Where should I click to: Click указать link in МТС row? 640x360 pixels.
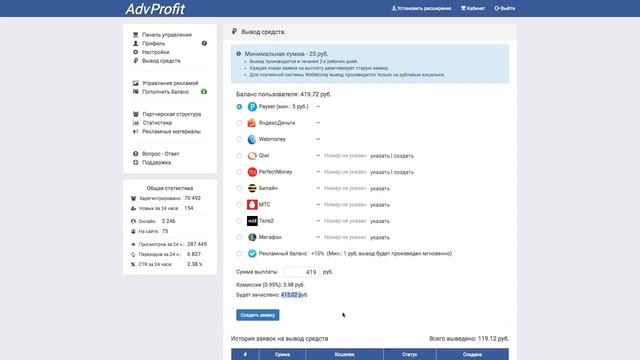[x=380, y=205]
